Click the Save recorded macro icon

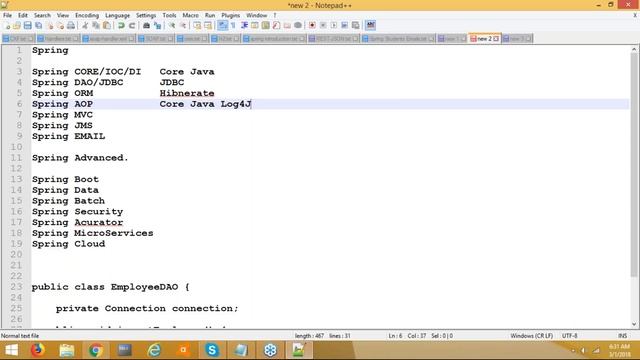356,25
